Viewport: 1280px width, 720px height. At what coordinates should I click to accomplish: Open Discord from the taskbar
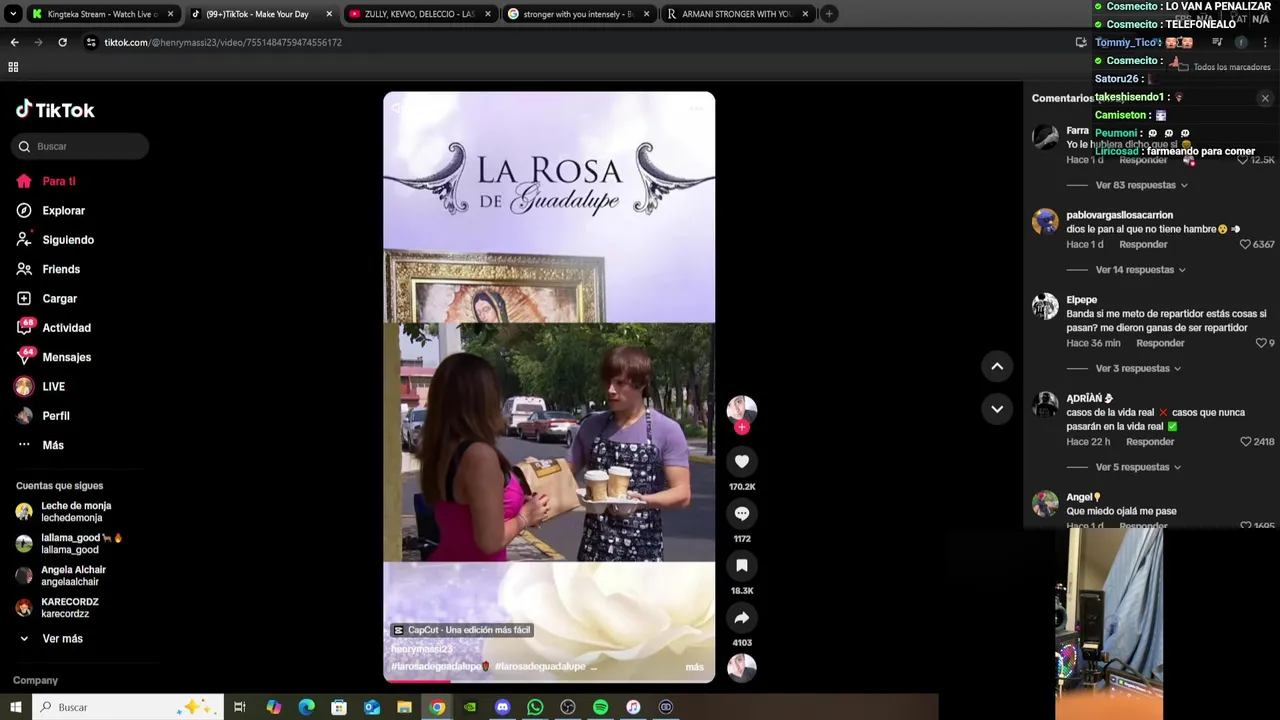click(502, 707)
